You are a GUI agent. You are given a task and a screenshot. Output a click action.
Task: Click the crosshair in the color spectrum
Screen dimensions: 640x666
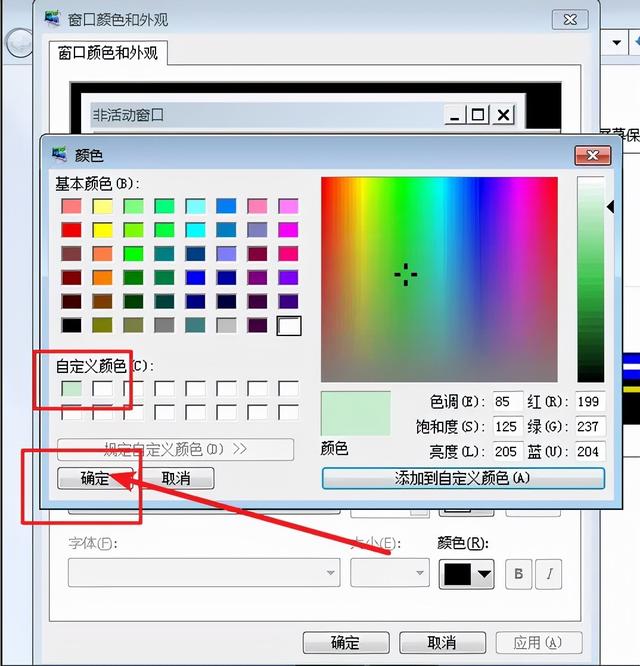(x=406, y=274)
